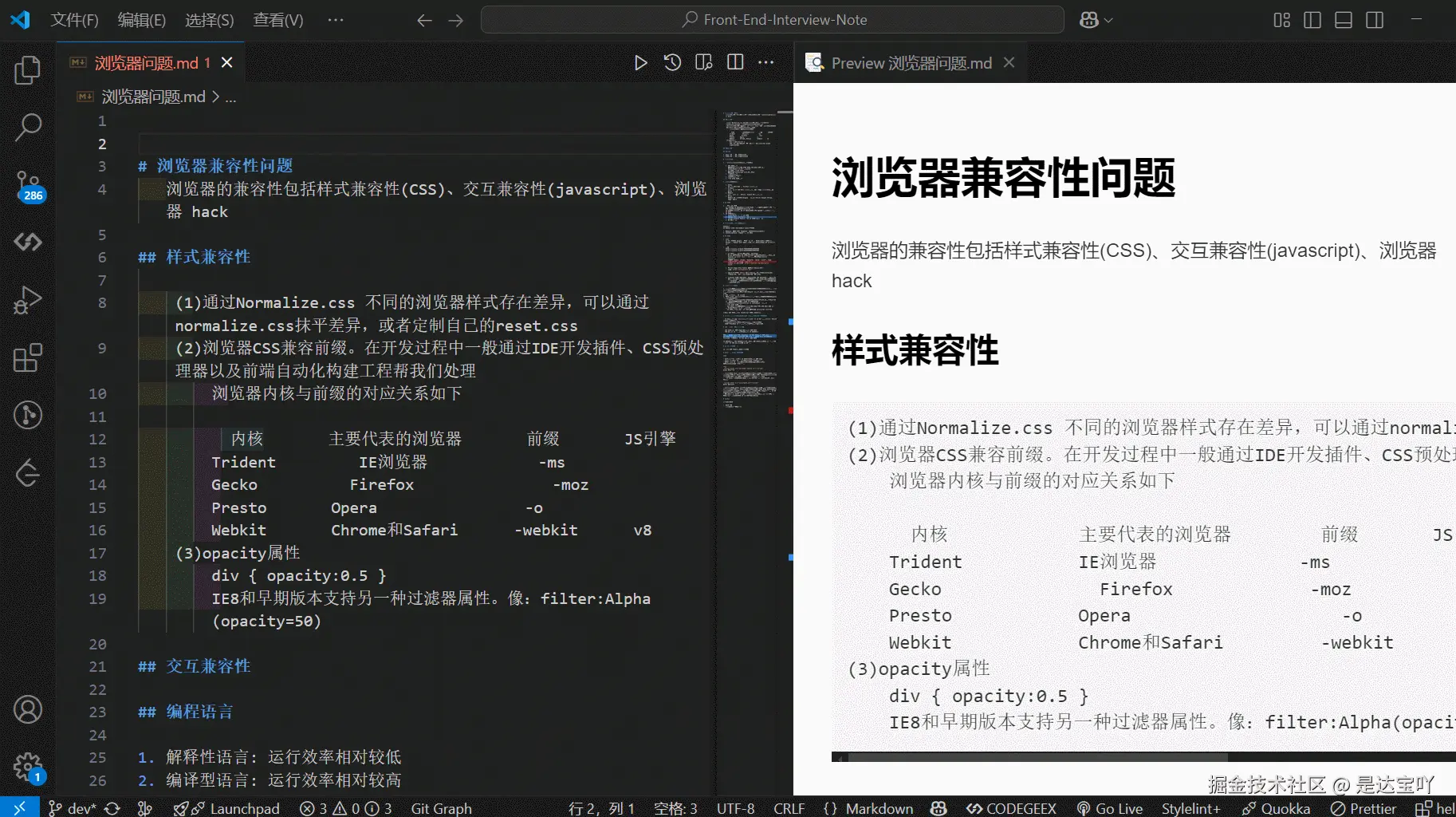This screenshot has height=817, width=1456.
Task: Click the Front-End-Interview-Note search box
Action: (x=772, y=19)
